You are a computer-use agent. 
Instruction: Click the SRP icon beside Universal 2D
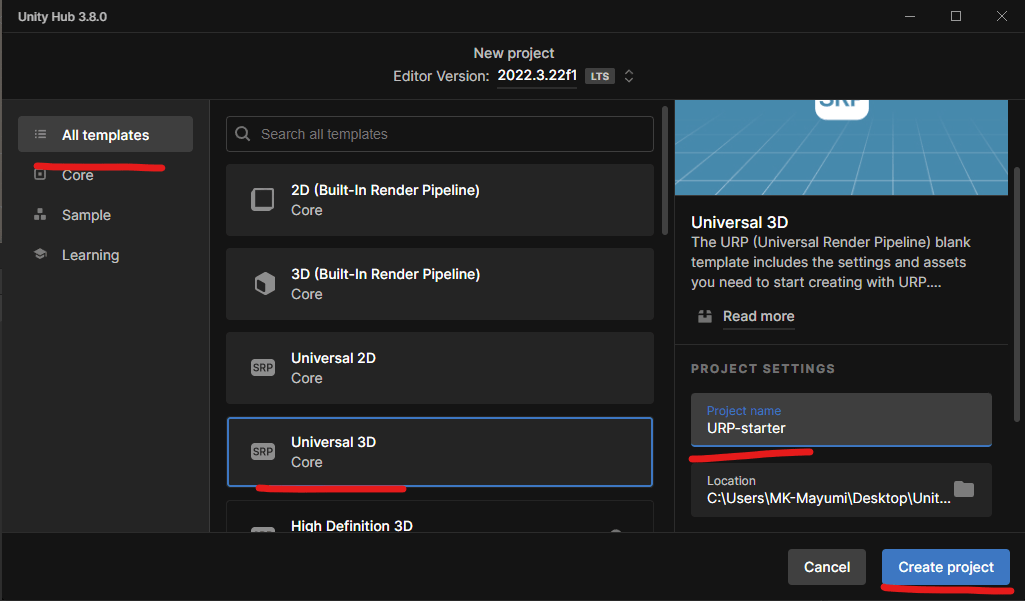(262, 368)
